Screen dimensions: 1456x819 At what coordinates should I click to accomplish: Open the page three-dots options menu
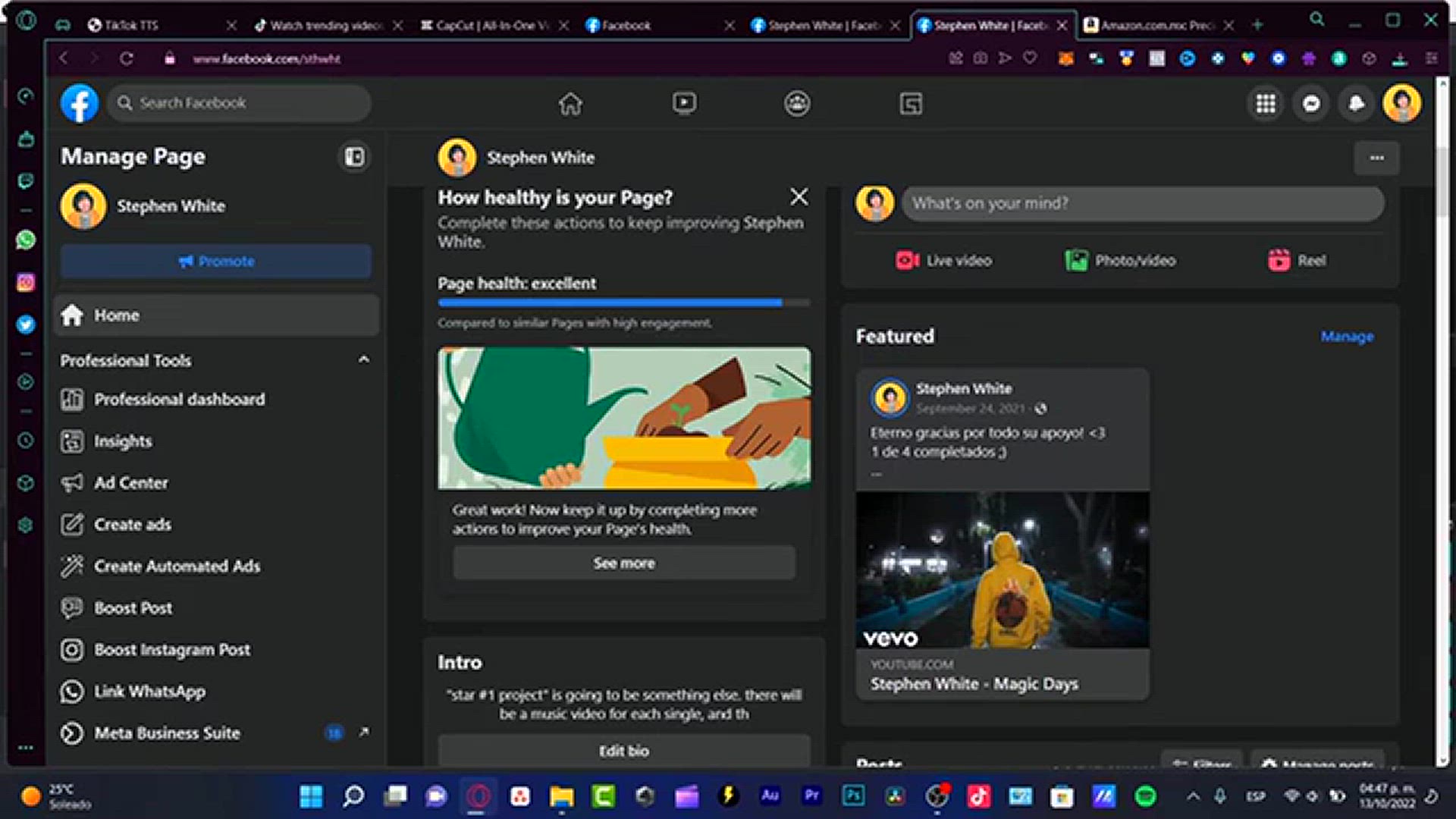point(1376,158)
